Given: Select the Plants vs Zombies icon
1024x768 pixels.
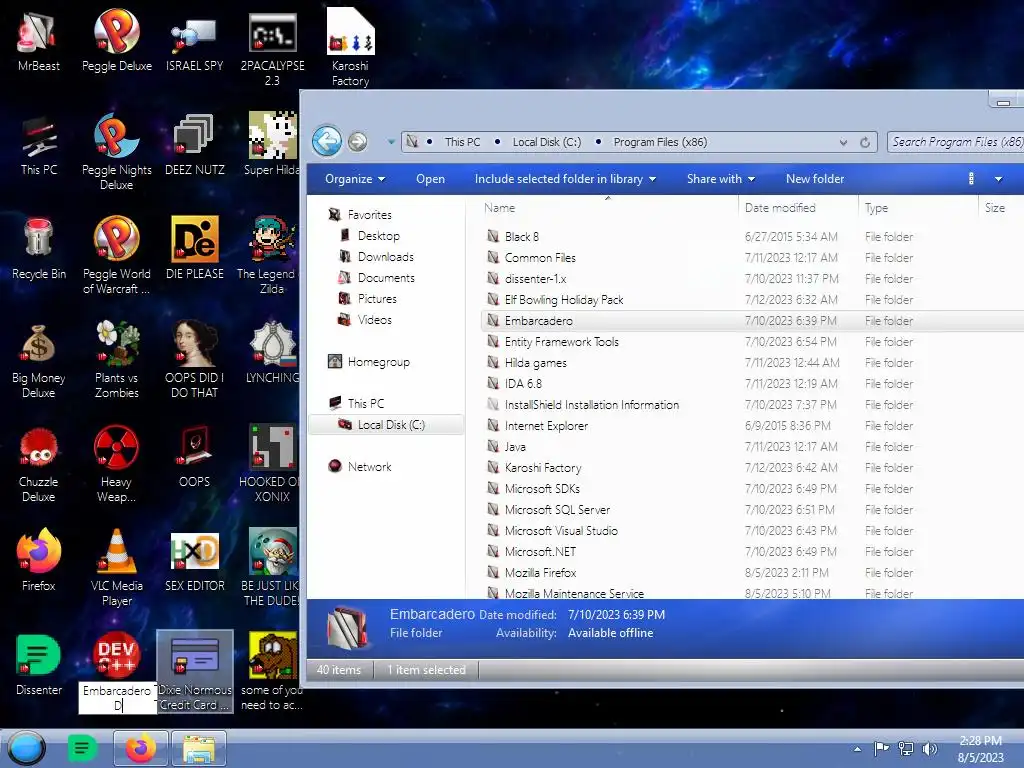Looking at the screenshot, I should [116, 360].
